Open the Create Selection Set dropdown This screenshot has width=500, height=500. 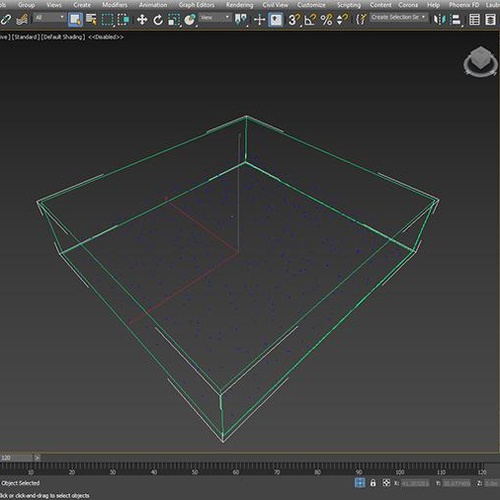[x=399, y=17]
